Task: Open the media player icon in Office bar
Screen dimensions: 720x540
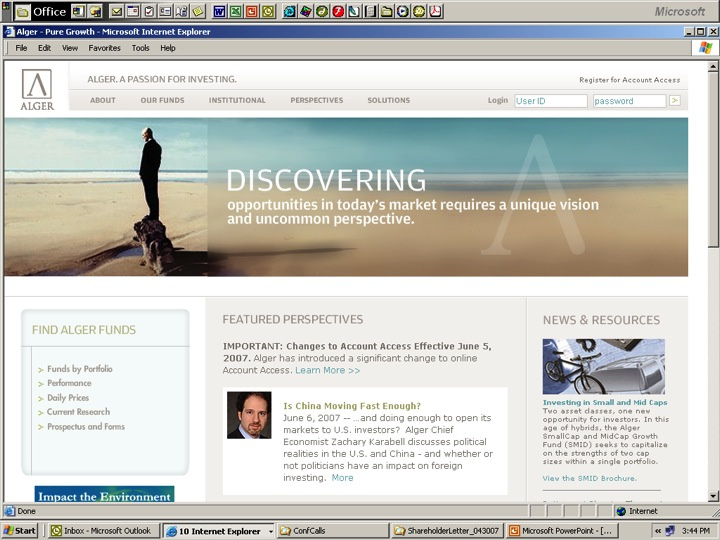Action: [403, 11]
